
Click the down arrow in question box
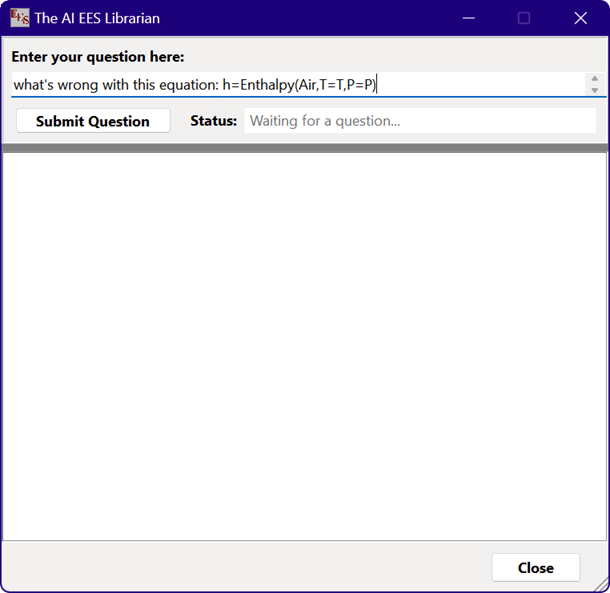[595, 91]
